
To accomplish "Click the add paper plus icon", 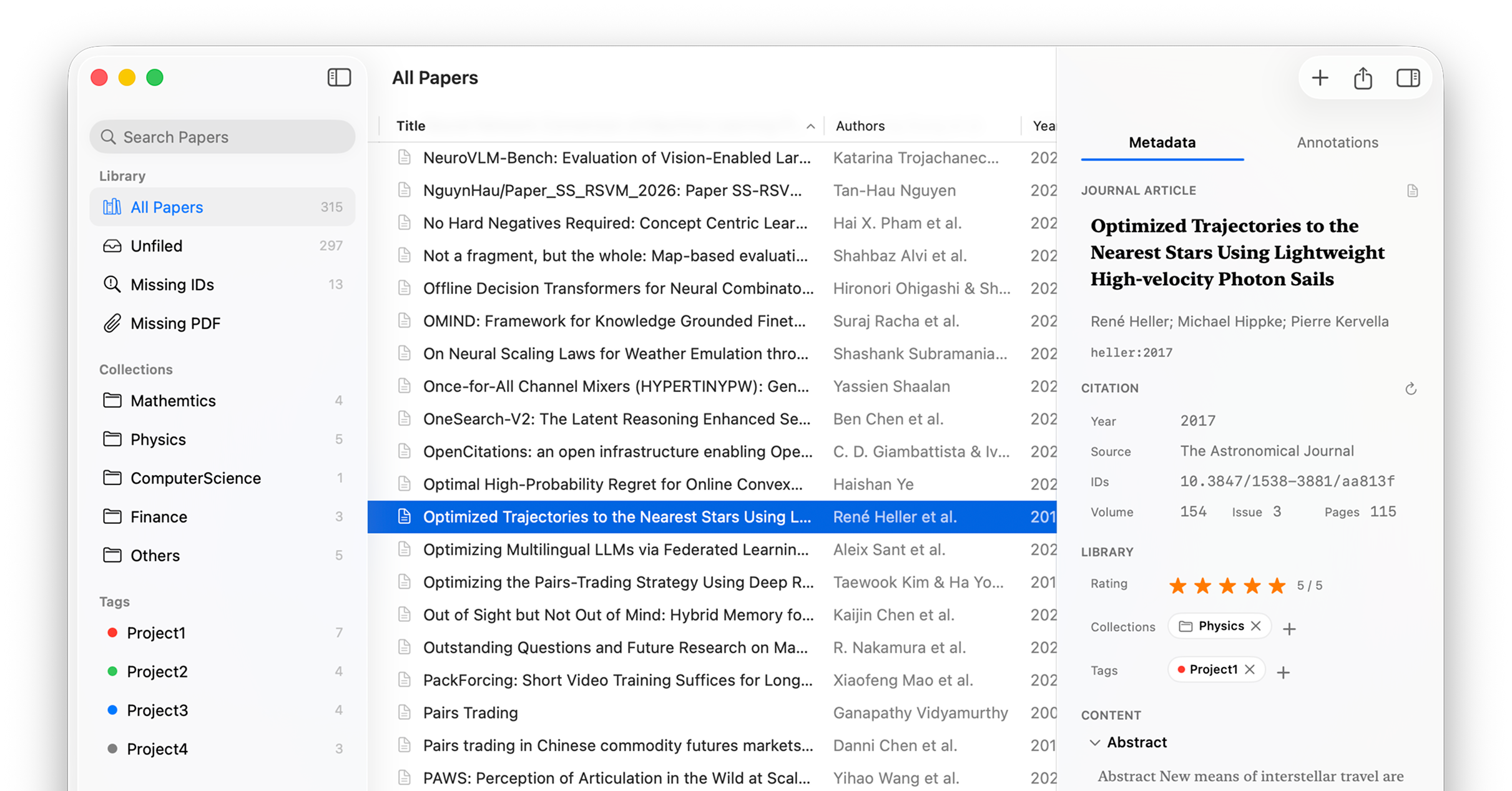I will (1320, 78).
